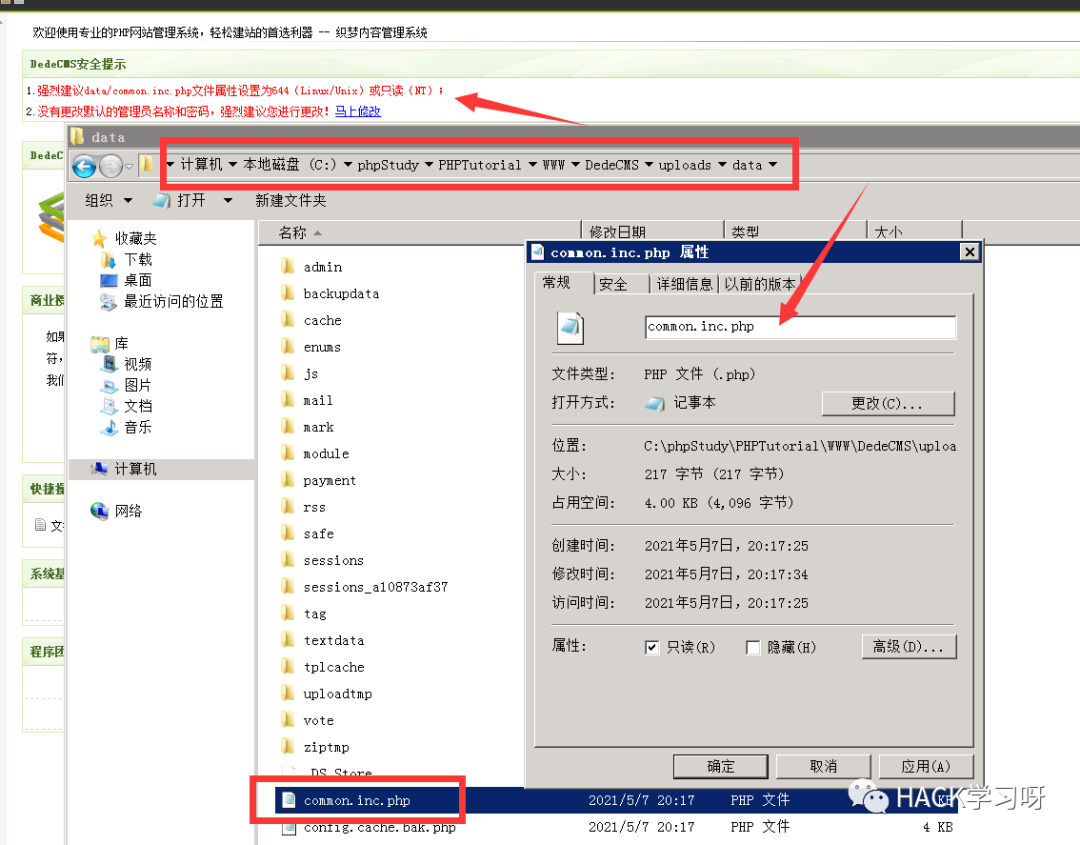Screen dimensions: 1080x845
Task: Click the Computer icon in navigation pane
Action: (x=99, y=469)
